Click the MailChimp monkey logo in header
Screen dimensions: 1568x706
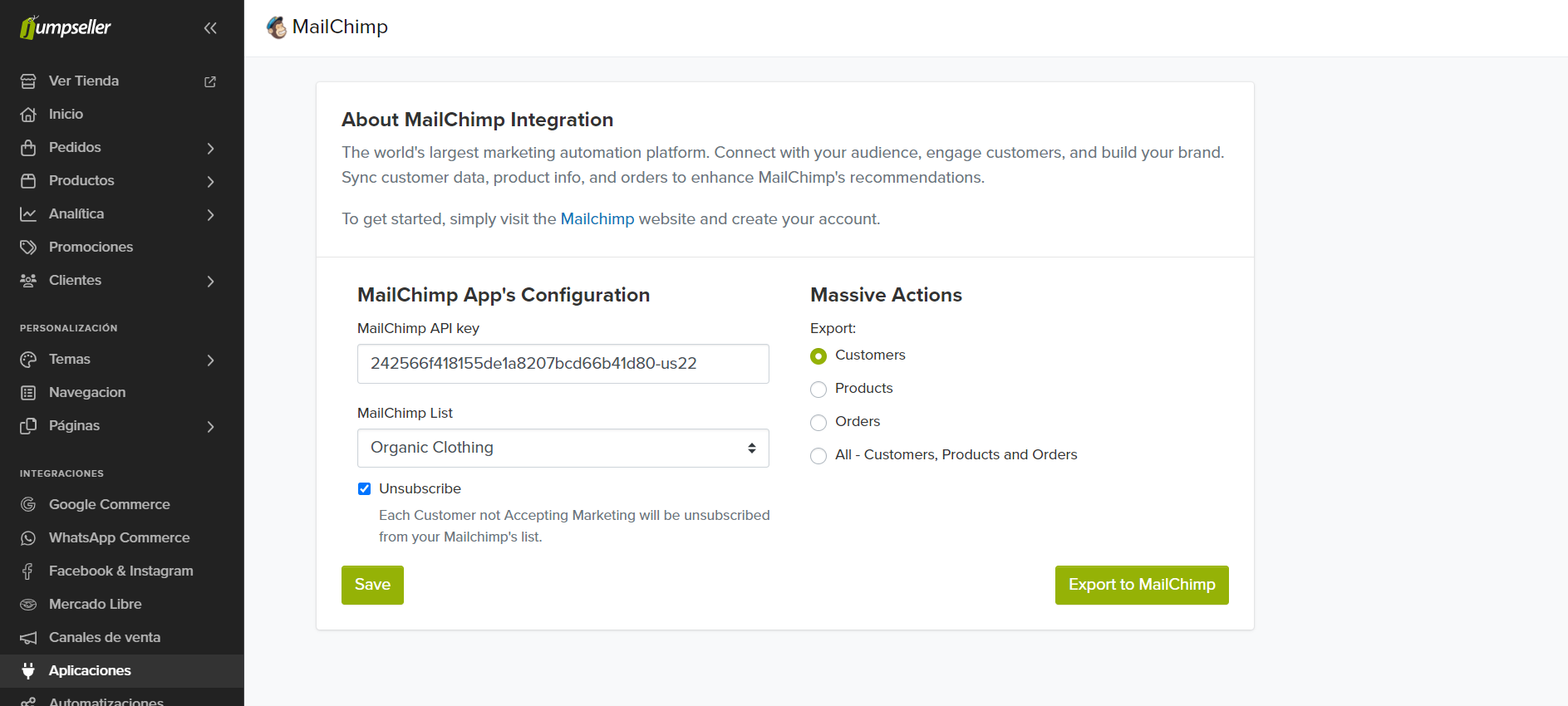[277, 27]
